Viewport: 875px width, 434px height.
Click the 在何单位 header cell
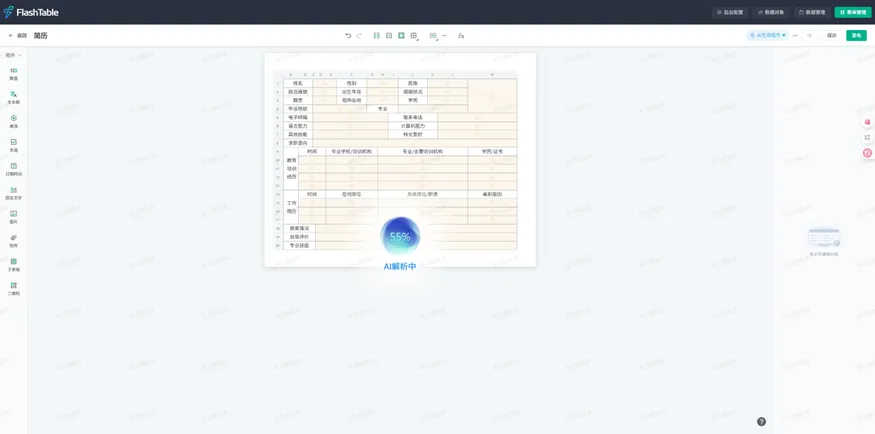pyautogui.click(x=352, y=194)
